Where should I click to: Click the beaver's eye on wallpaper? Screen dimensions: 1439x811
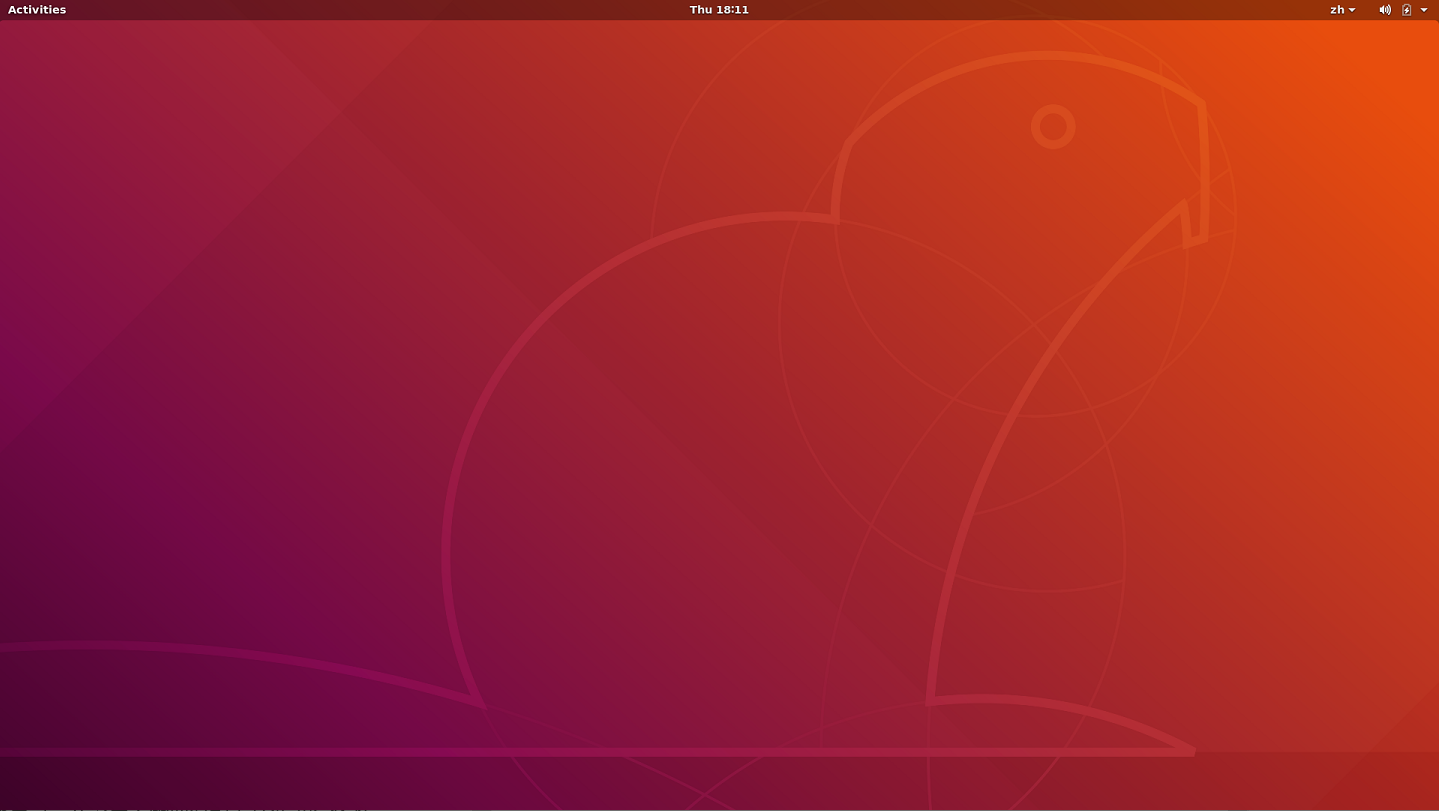coord(1053,127)
